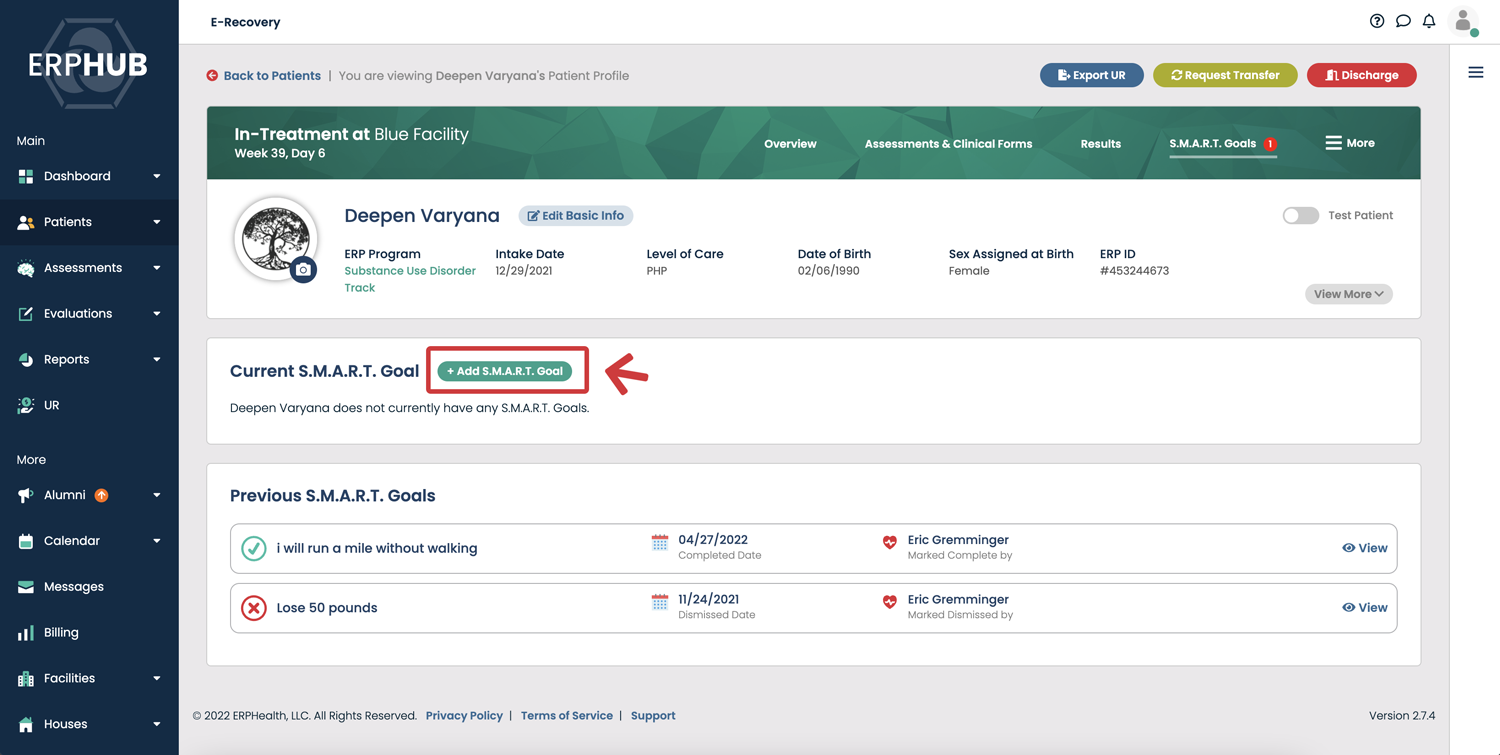
Task: Click the ERP ID #453244673 text
Action: 1134,271
